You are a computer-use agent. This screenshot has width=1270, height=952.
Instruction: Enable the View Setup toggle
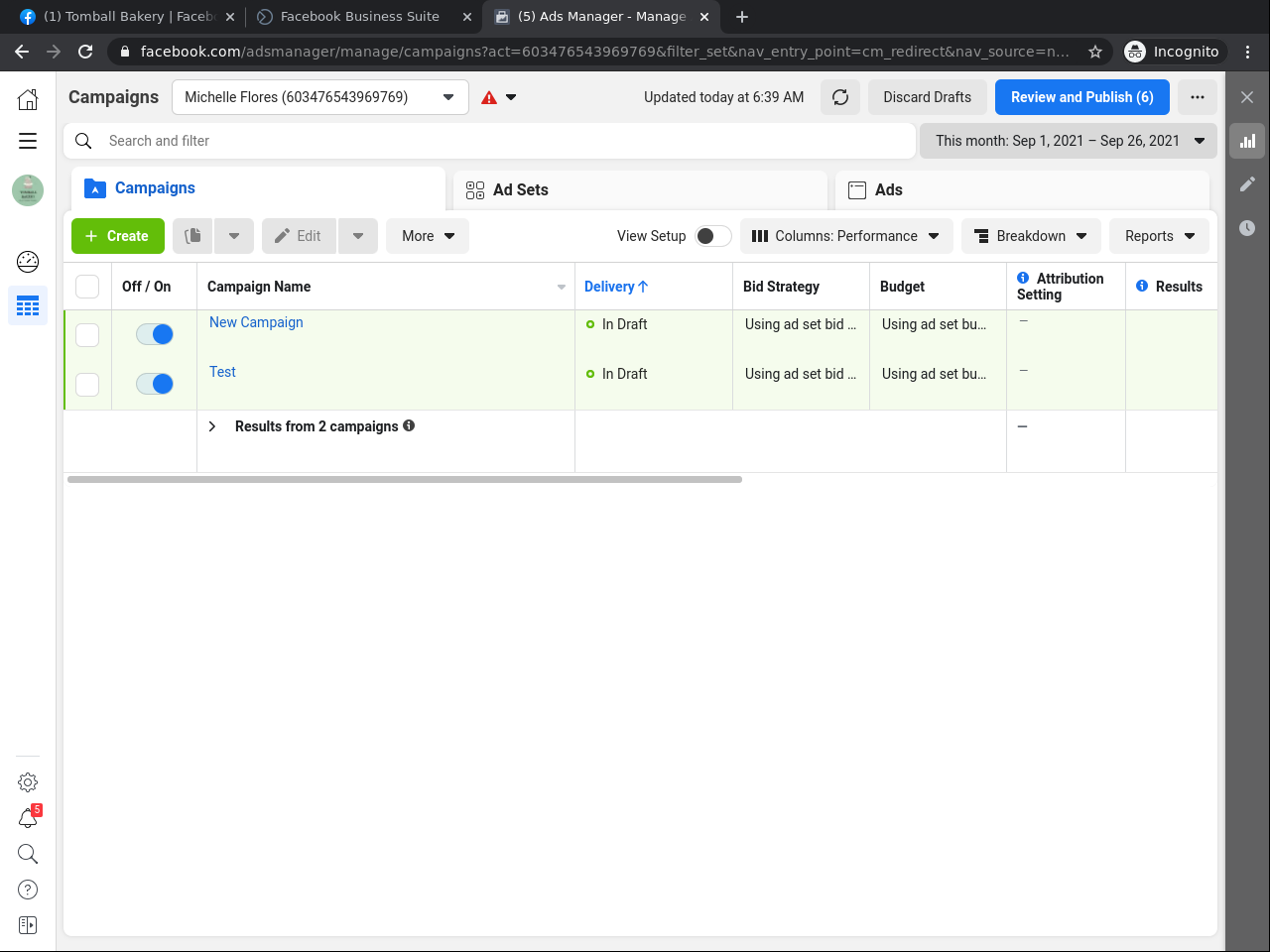(x=713, y=236)
